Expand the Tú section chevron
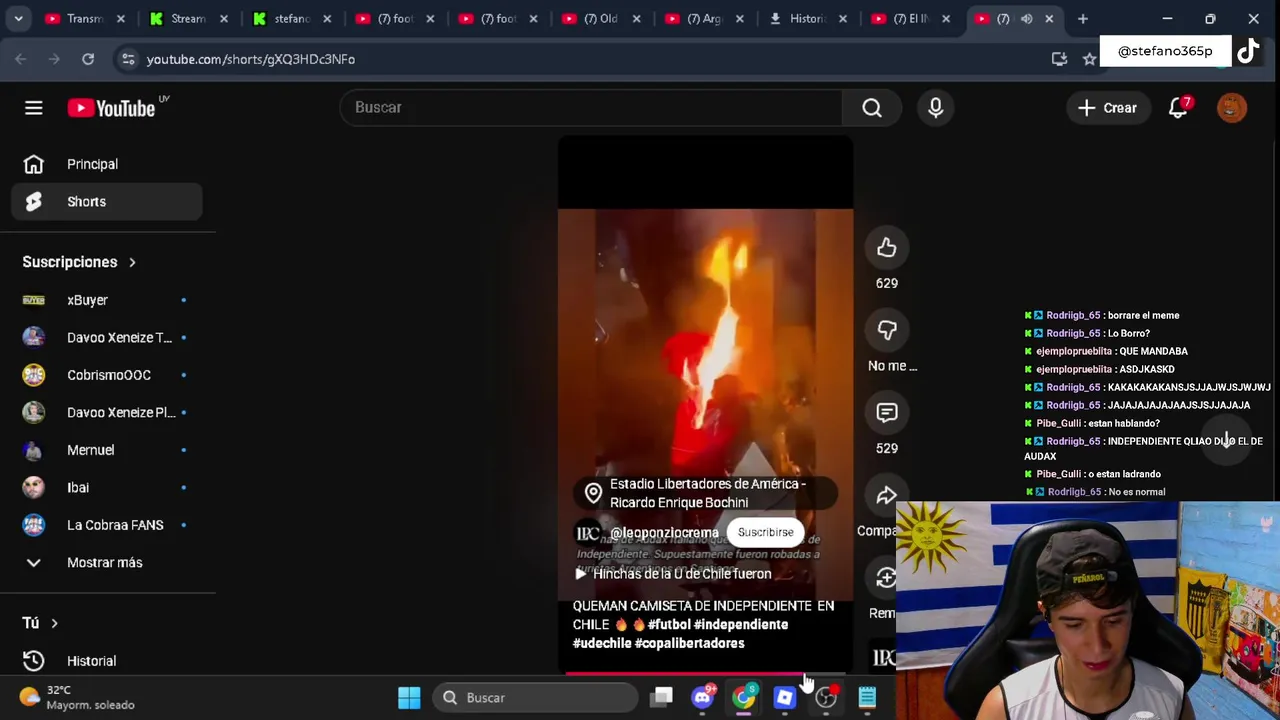Screen dimensions: 1280x720 point(54,623)
